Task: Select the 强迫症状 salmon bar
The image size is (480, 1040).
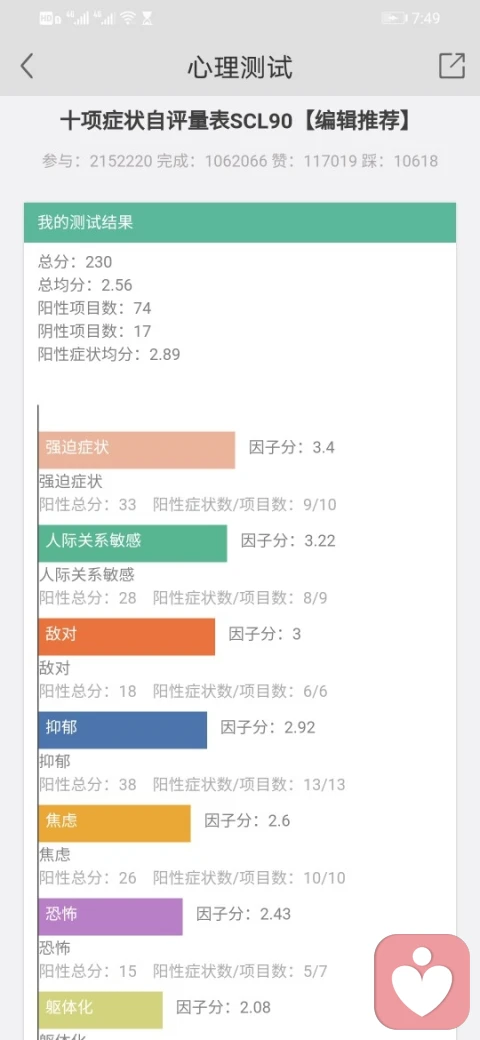Action: tap(137, 450)
